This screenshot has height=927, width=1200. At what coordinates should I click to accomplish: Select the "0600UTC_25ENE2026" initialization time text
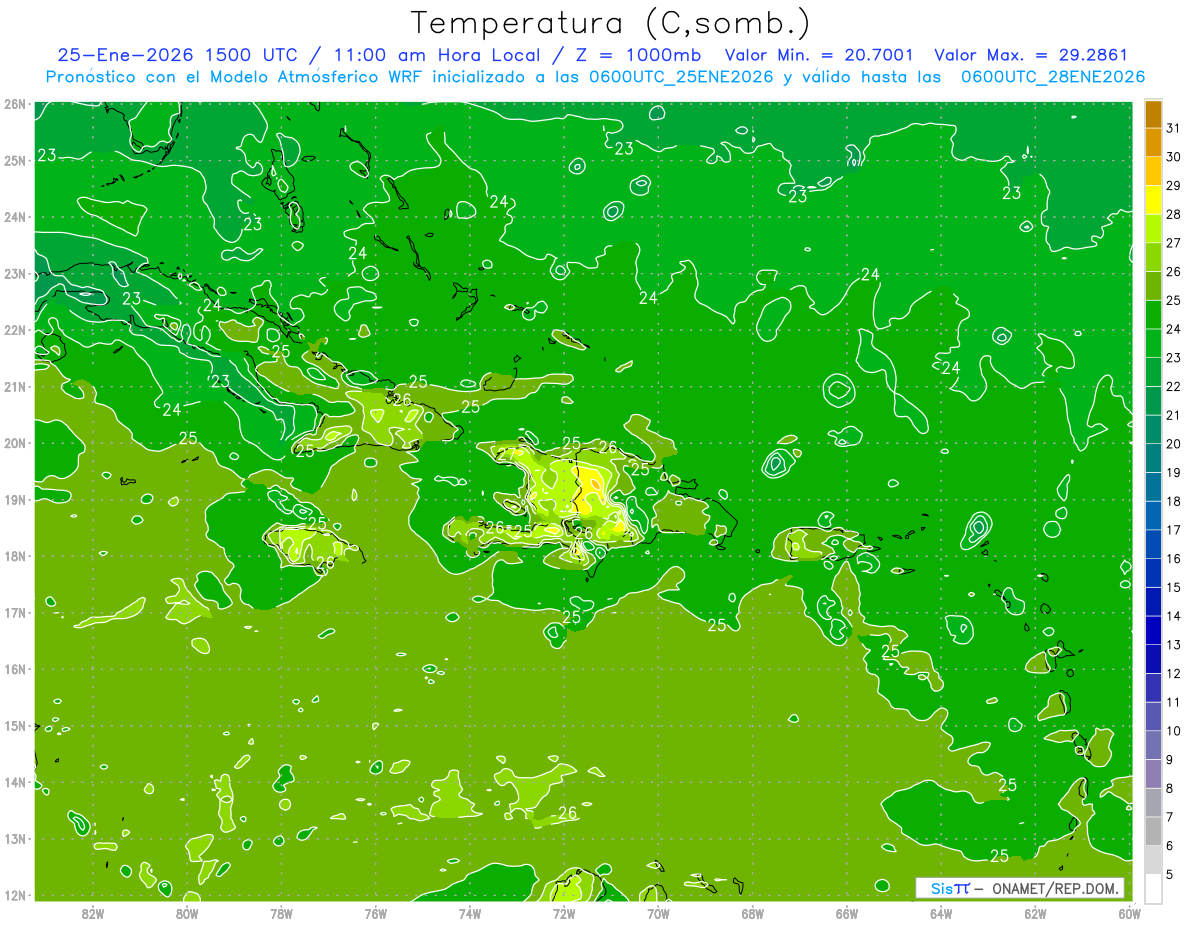click(682, 77)
